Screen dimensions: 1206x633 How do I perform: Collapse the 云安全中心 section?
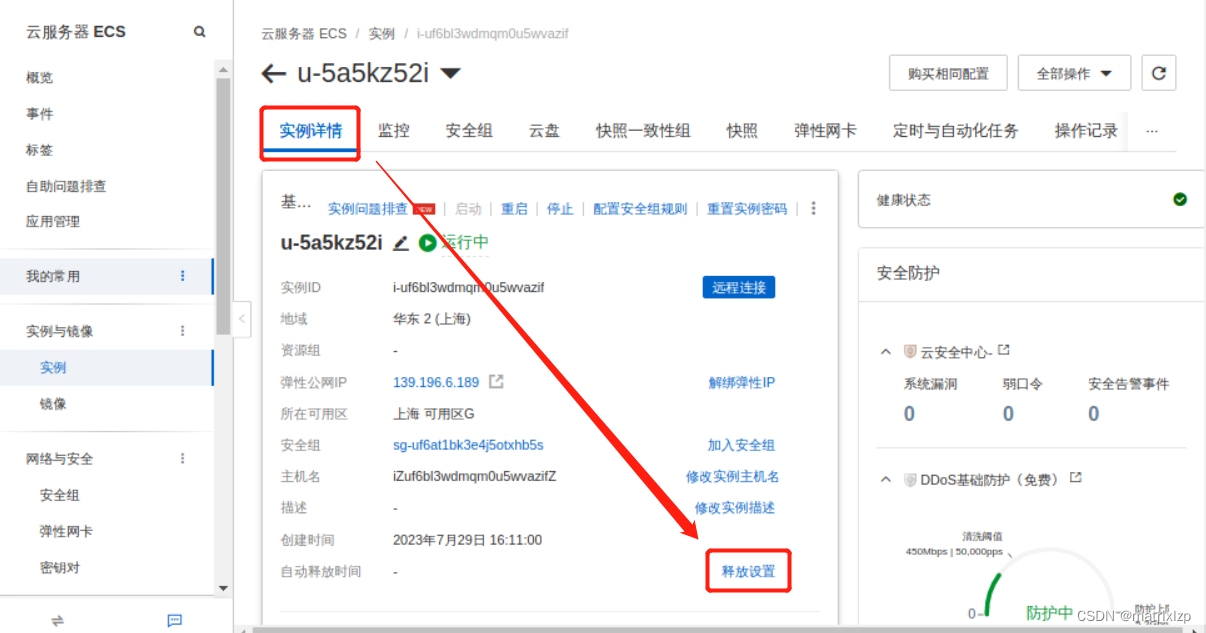click(886, 352)
